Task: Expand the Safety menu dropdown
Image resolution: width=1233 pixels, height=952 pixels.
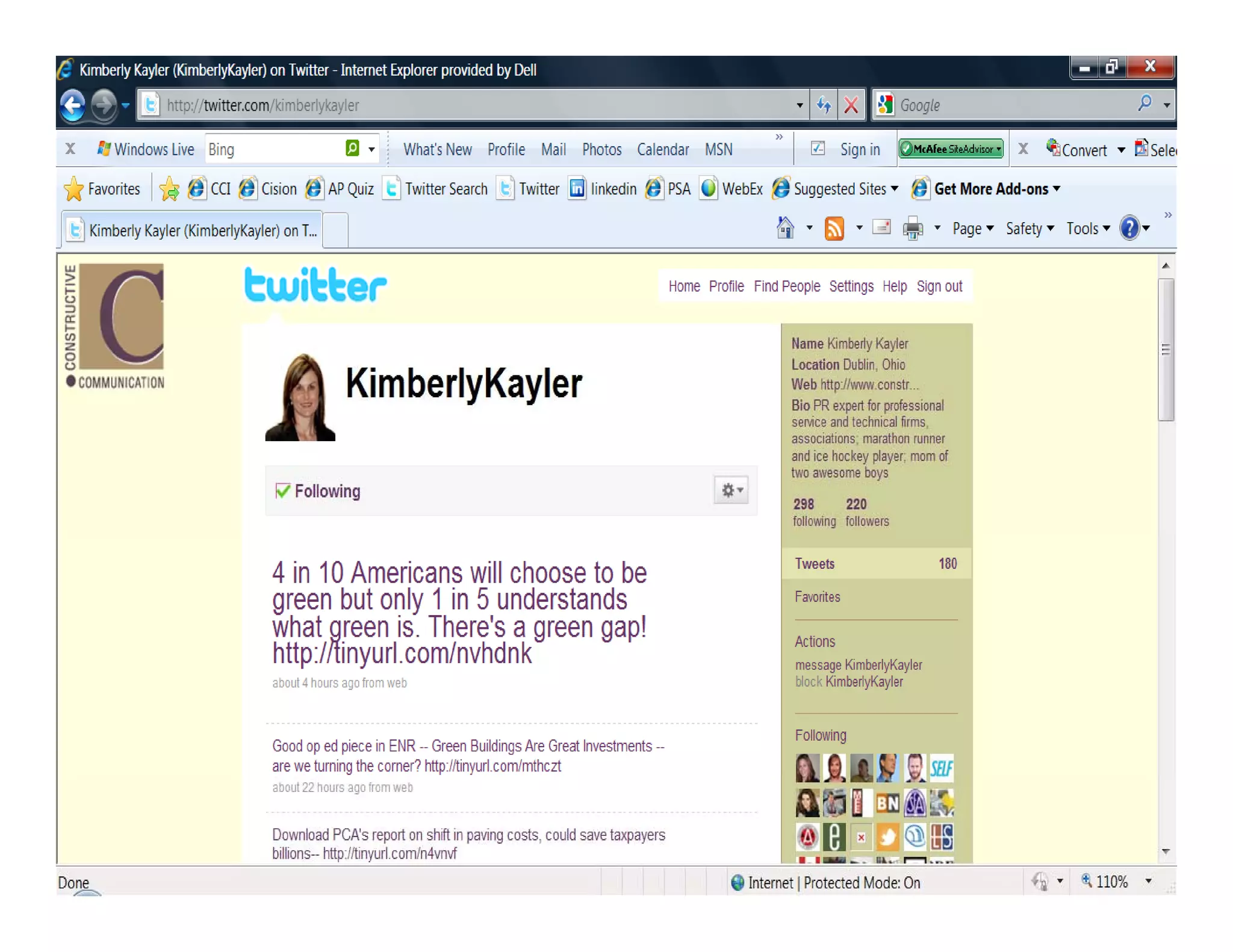Action: coord(1030,229)
